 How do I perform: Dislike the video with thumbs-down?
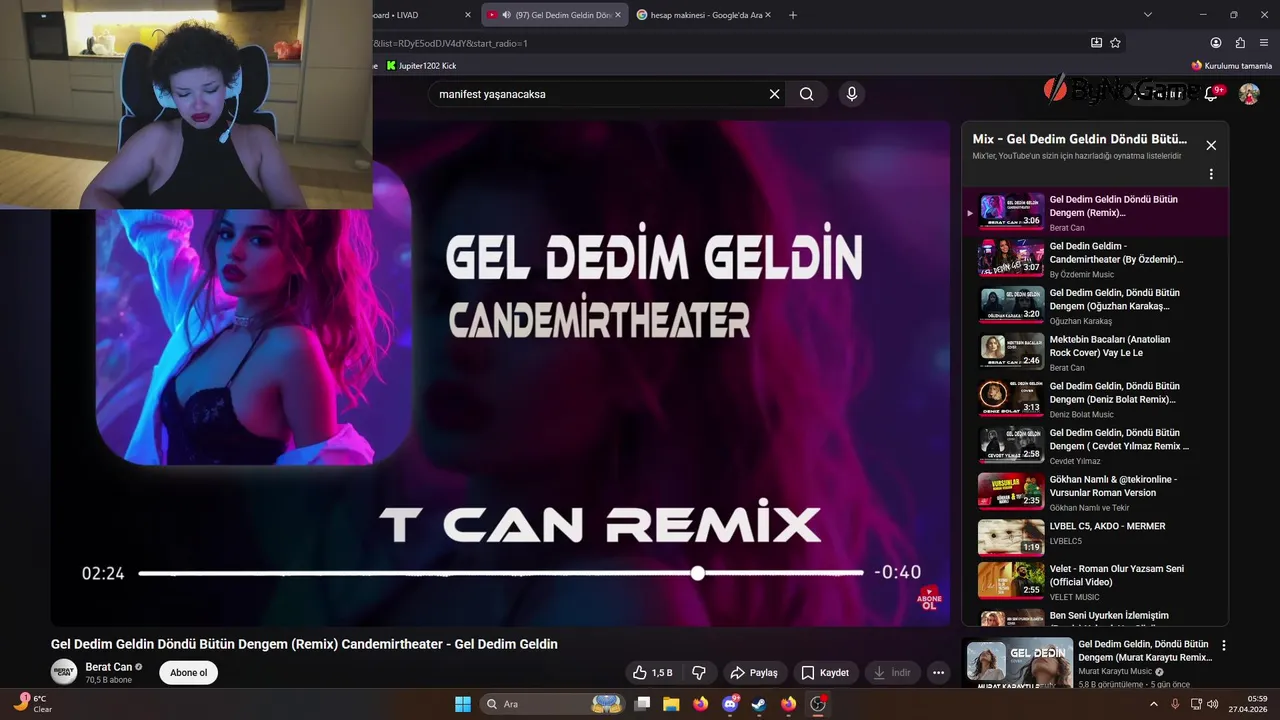tap(699, 673)
